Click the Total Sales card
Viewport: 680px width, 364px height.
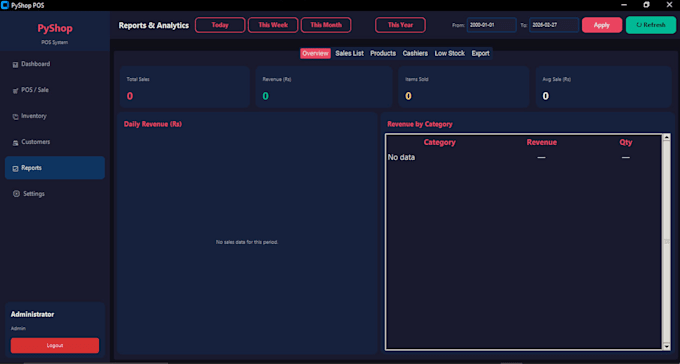coord(185,87)
